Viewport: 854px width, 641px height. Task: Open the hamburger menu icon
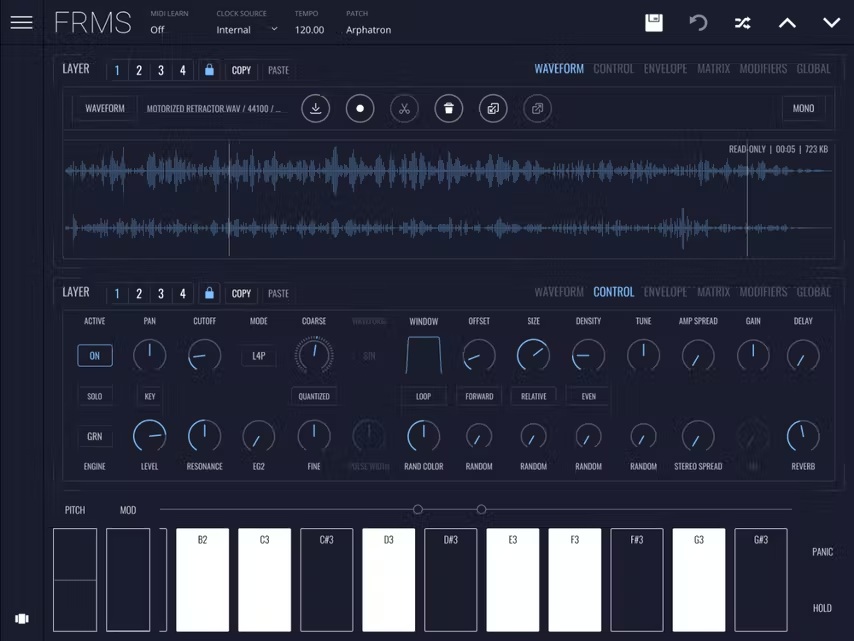(x=21, y=22)
